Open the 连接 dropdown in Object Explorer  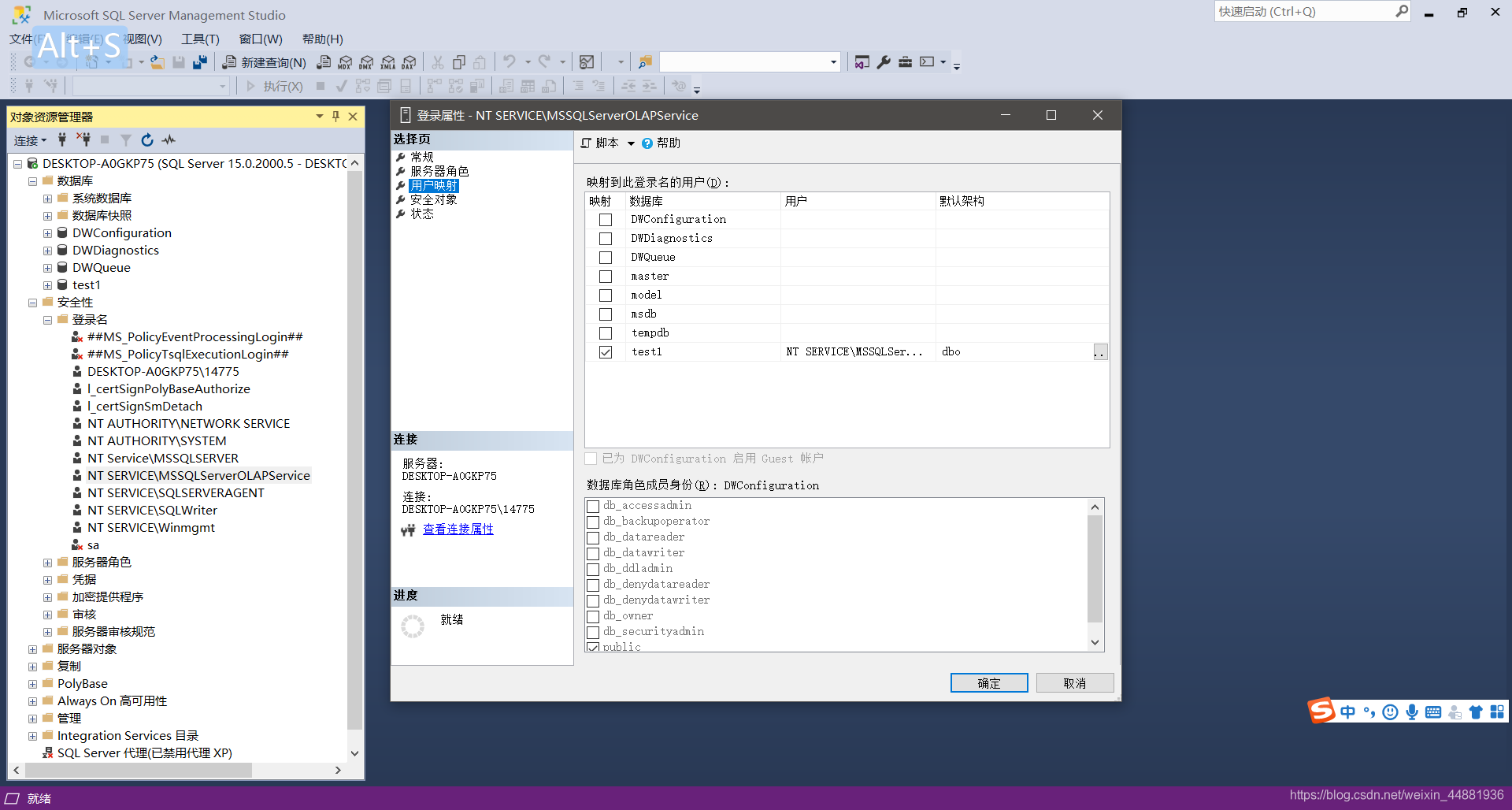coord(31,140)
